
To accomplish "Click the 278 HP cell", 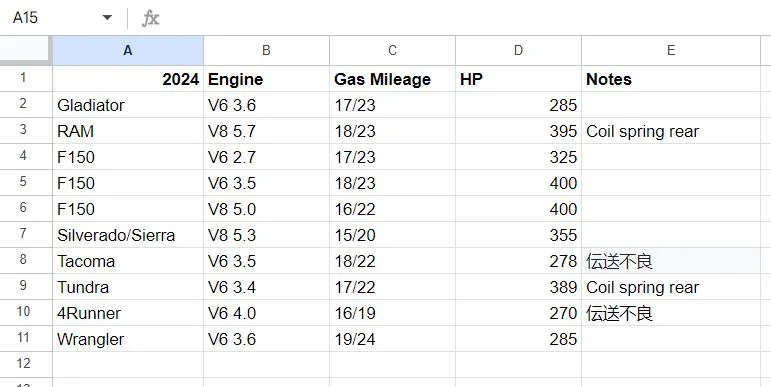I will [518, 261].
